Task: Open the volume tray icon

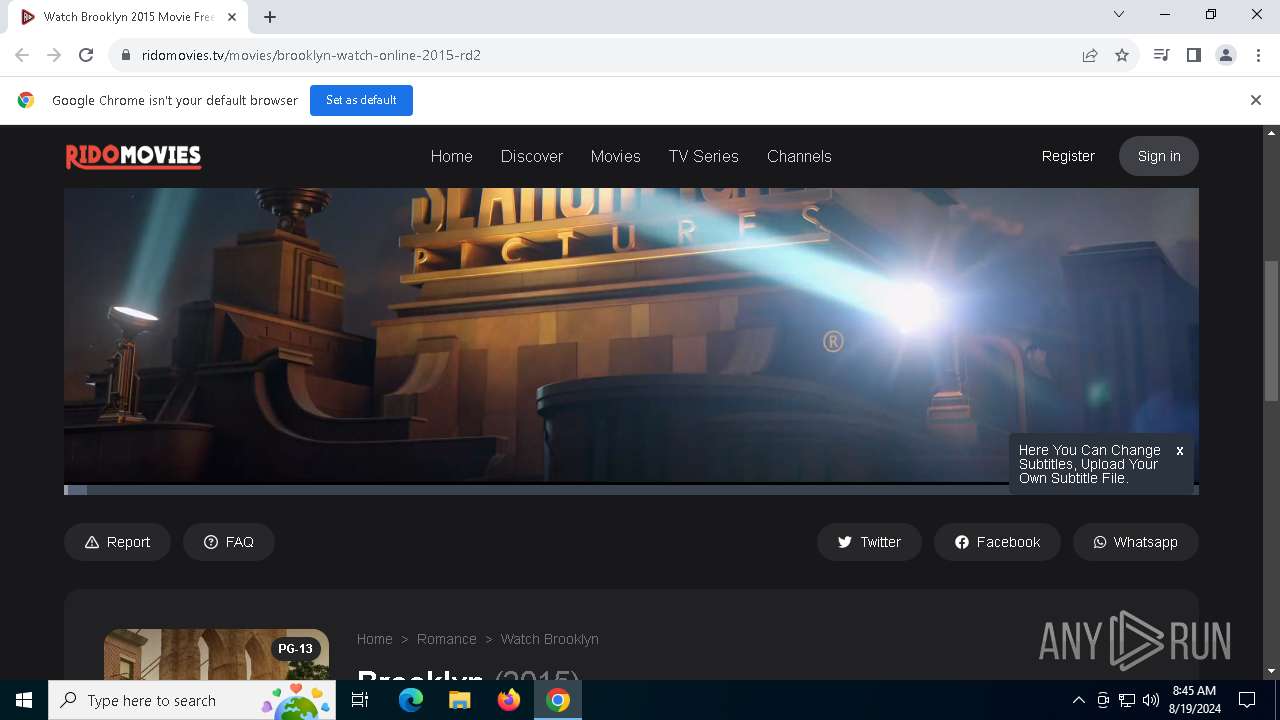Action: pyautogui.click(x=1151, y=700)
